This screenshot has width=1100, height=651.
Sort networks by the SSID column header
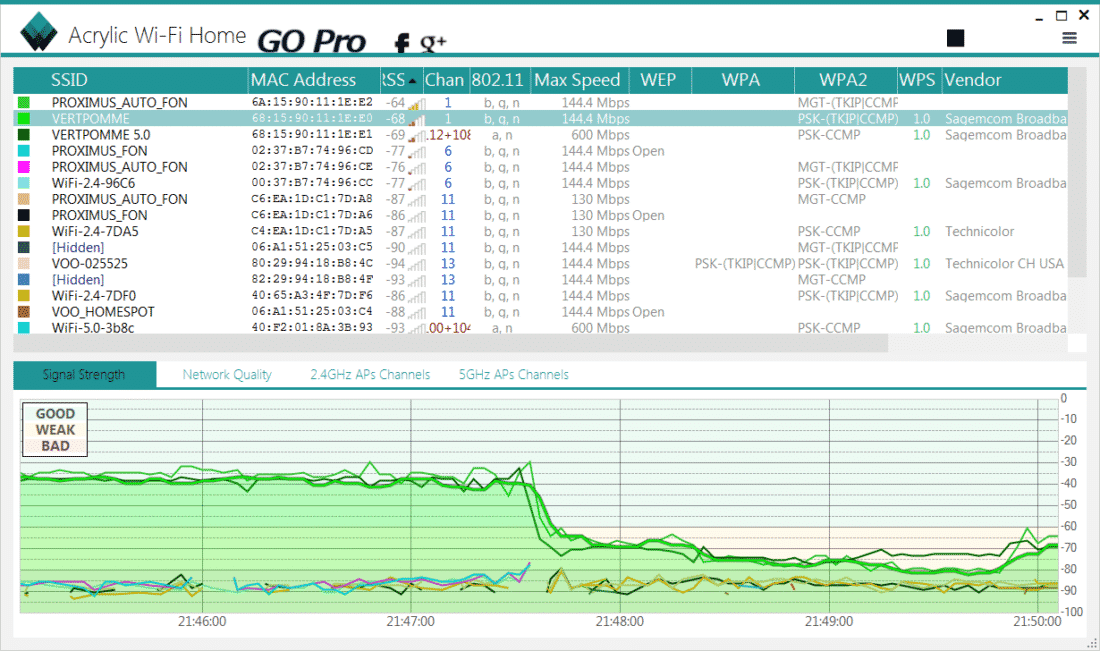131,80
